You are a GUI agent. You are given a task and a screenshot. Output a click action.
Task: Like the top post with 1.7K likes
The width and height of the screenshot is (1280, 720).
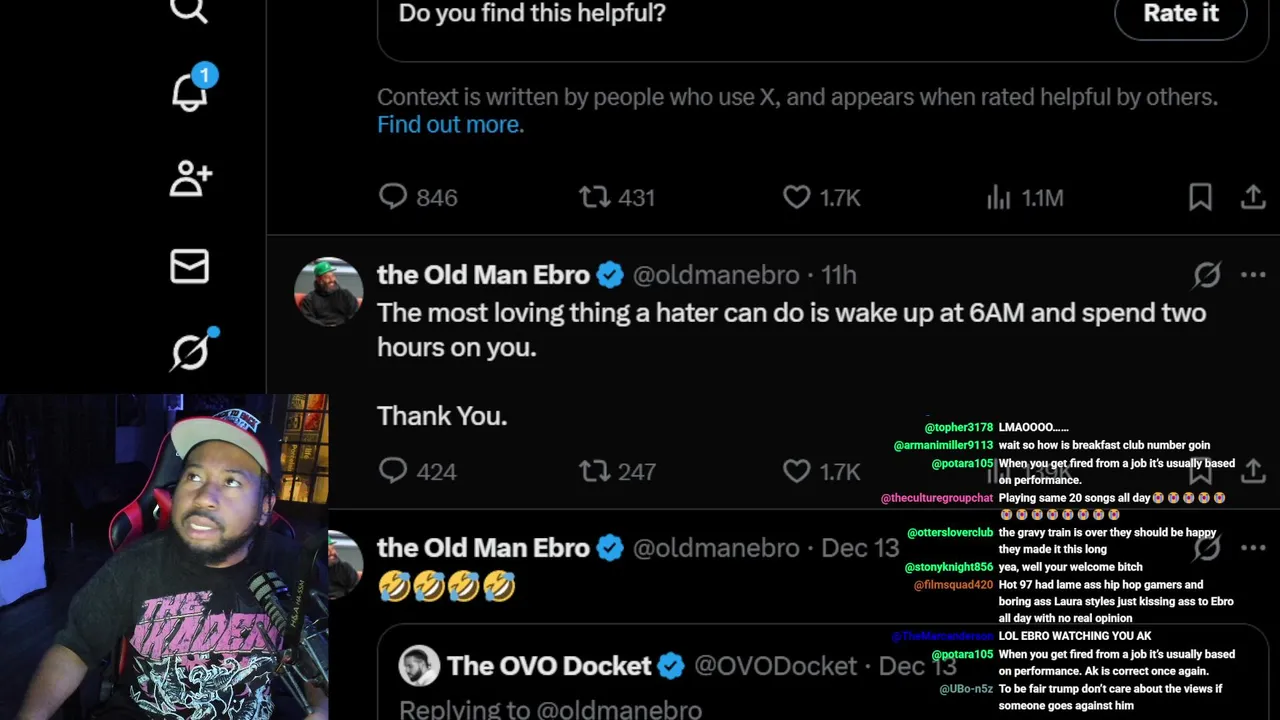[x=797, y=197]
